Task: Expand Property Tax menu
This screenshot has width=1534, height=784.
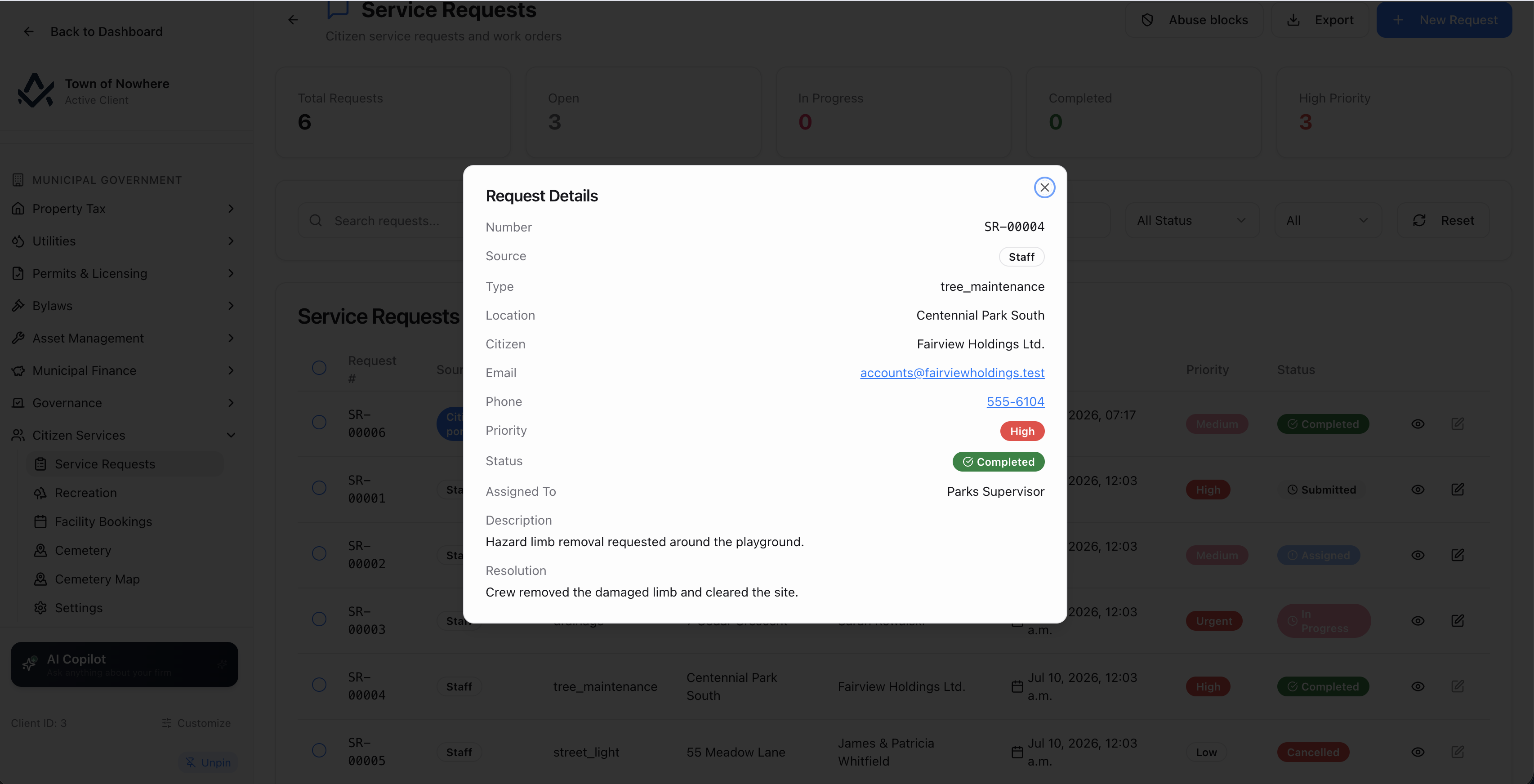Action: pyautogui.click(x=124, y=209)
